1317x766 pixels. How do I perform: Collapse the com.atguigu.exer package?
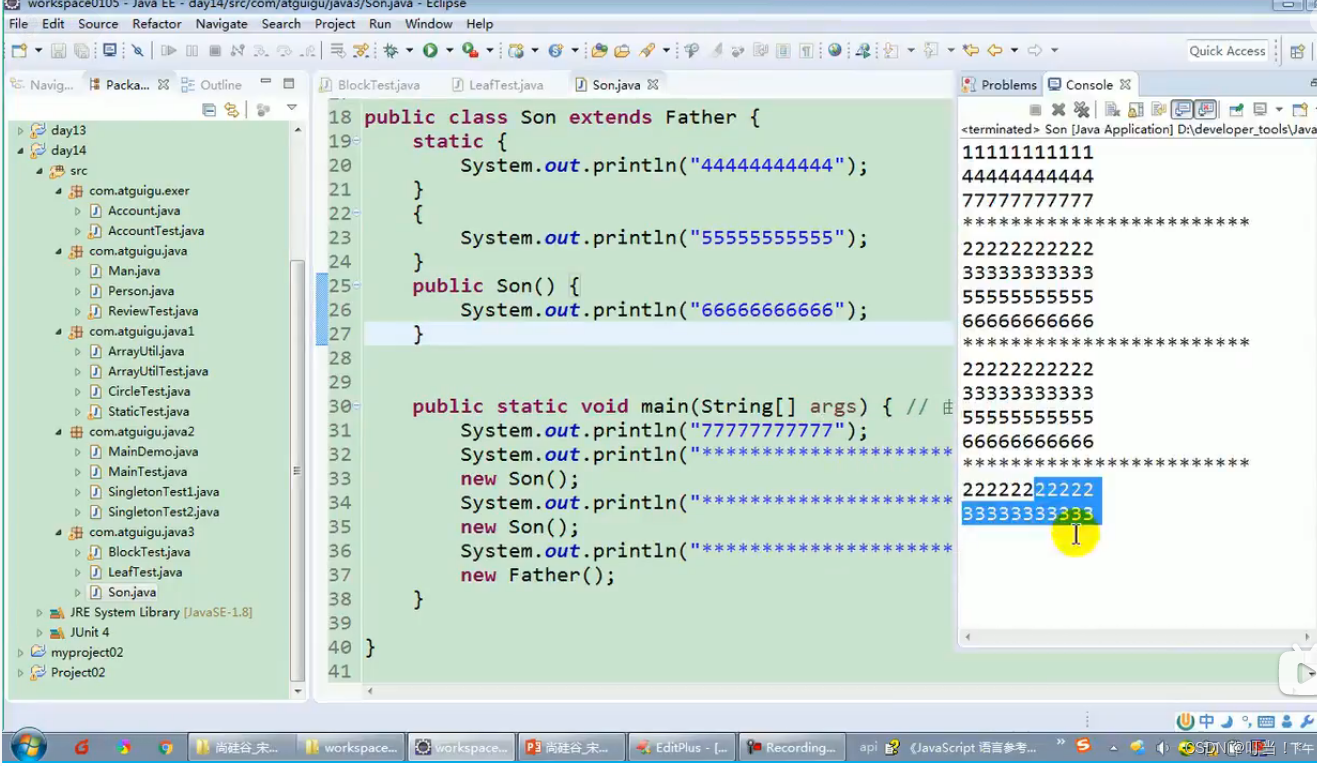pyautogui.click(x=58, y=190)
